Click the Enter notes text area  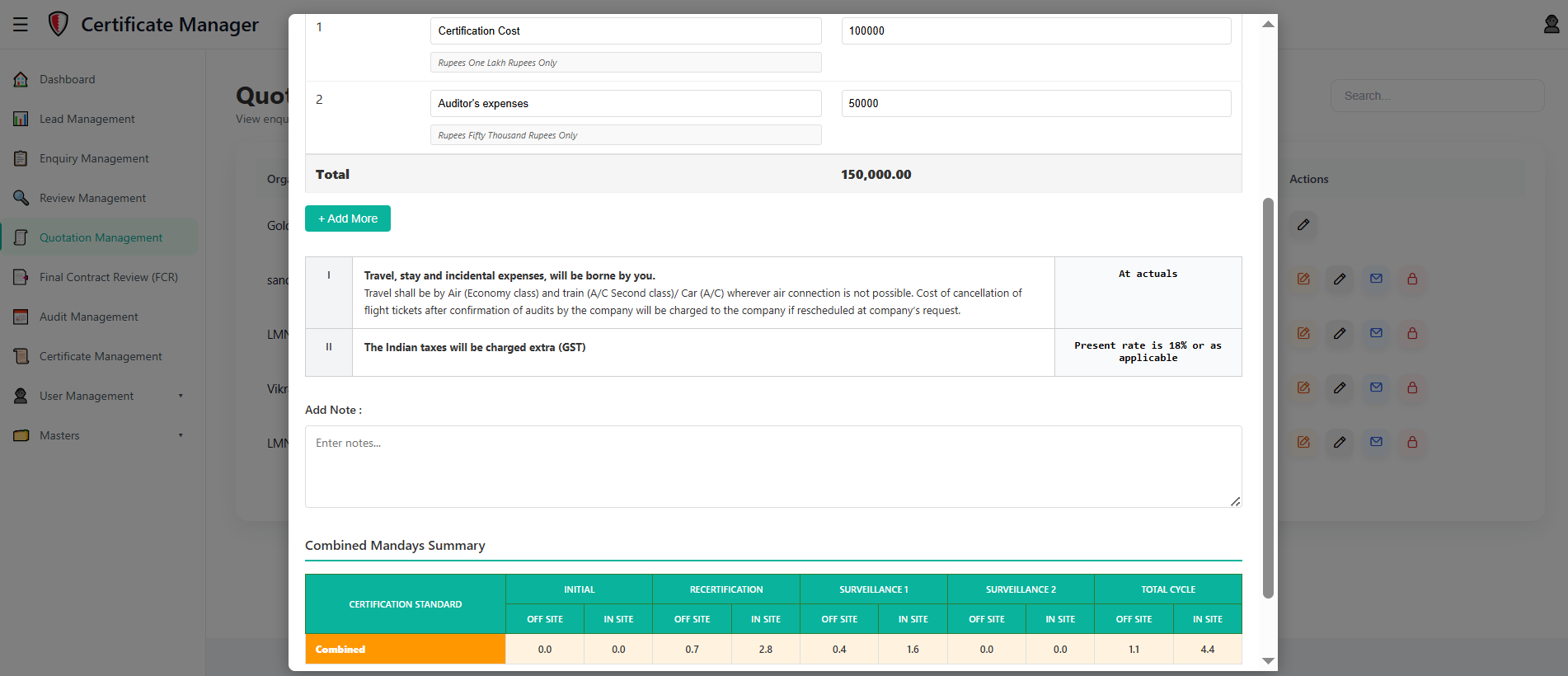coord(772,466)
